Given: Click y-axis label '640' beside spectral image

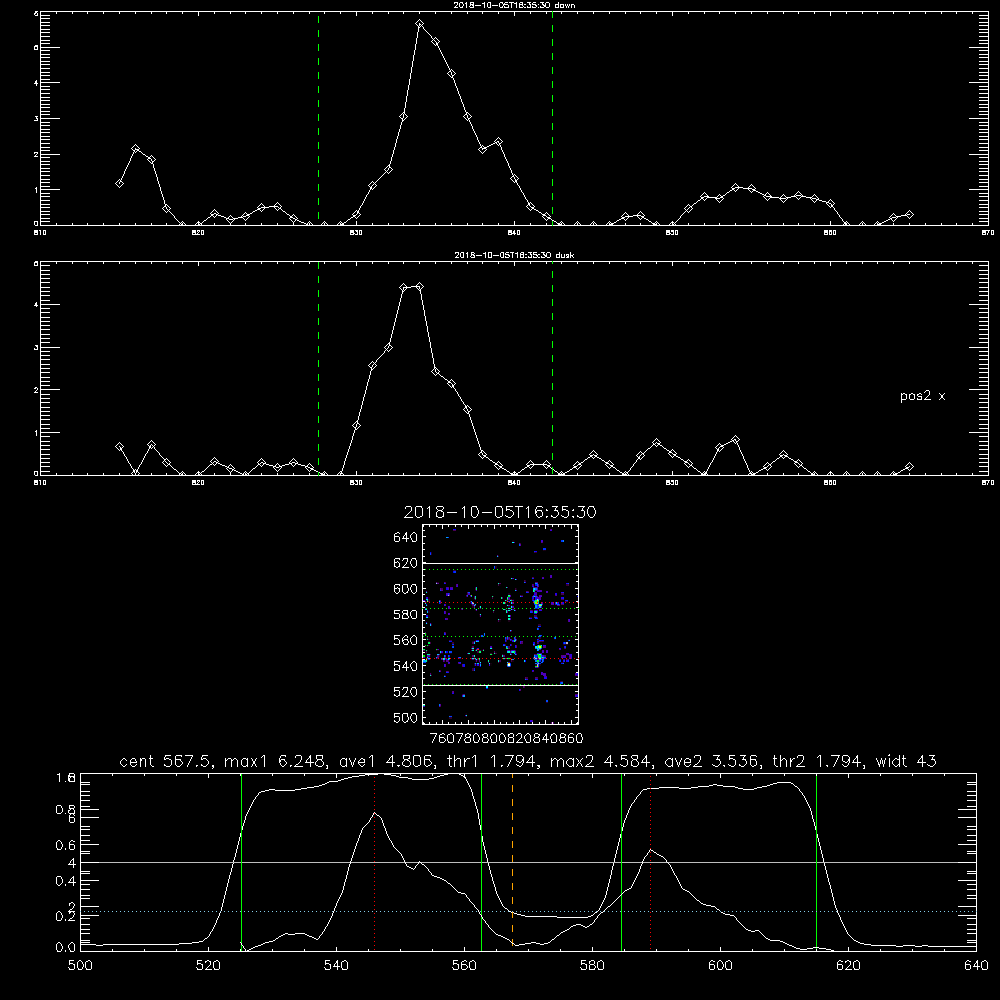Looking at the screenshot, I should pyautogui.click(x=406, y=538).
